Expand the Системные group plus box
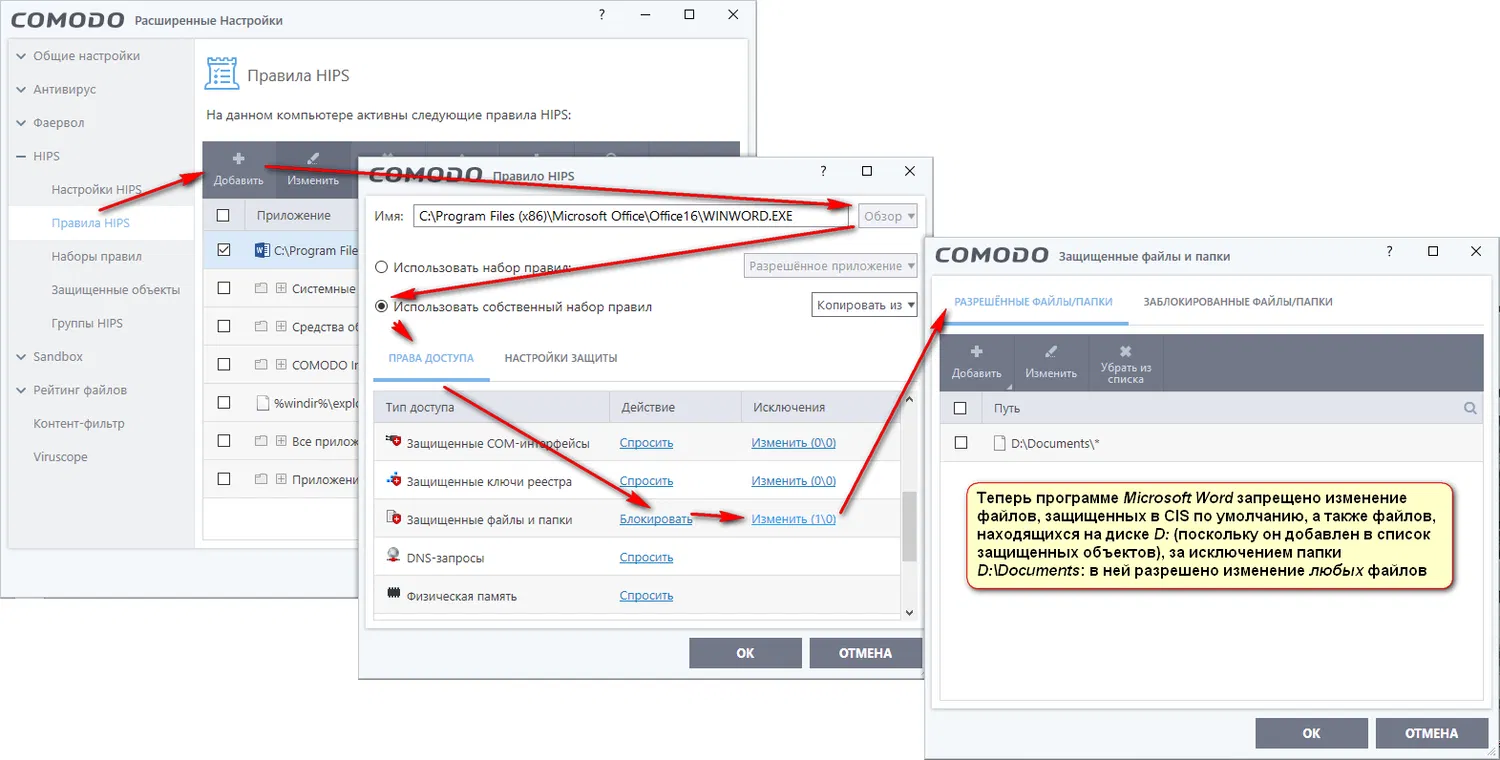1500x760 pixels. pyautogui.click(x=281, y=288)
